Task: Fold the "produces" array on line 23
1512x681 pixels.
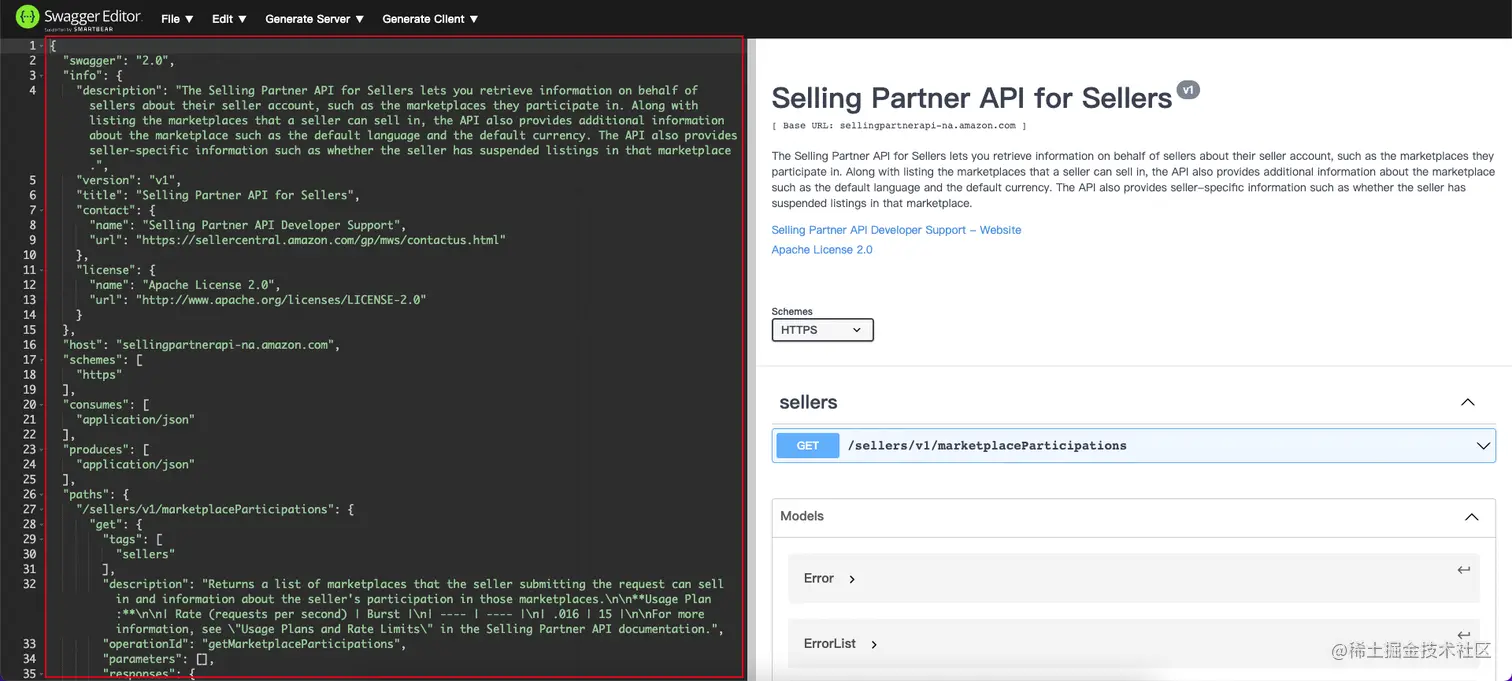Action: 42,450
